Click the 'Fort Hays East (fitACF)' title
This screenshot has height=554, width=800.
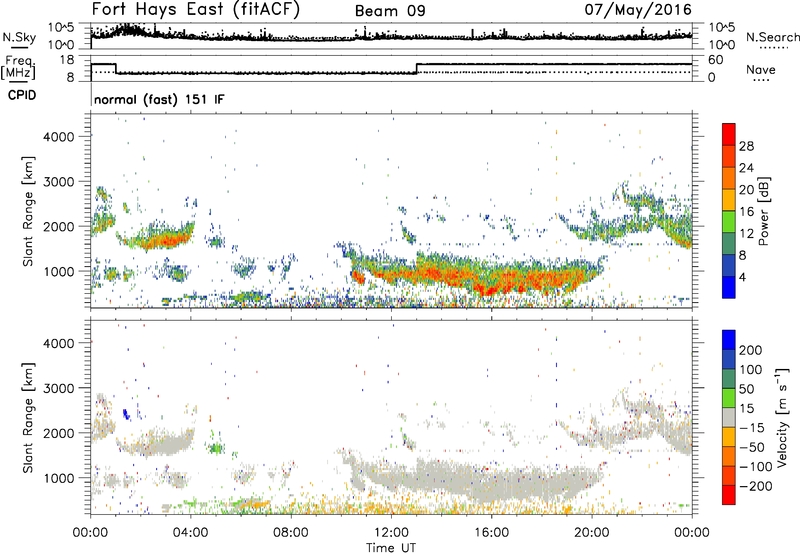(x=195, y=9)
